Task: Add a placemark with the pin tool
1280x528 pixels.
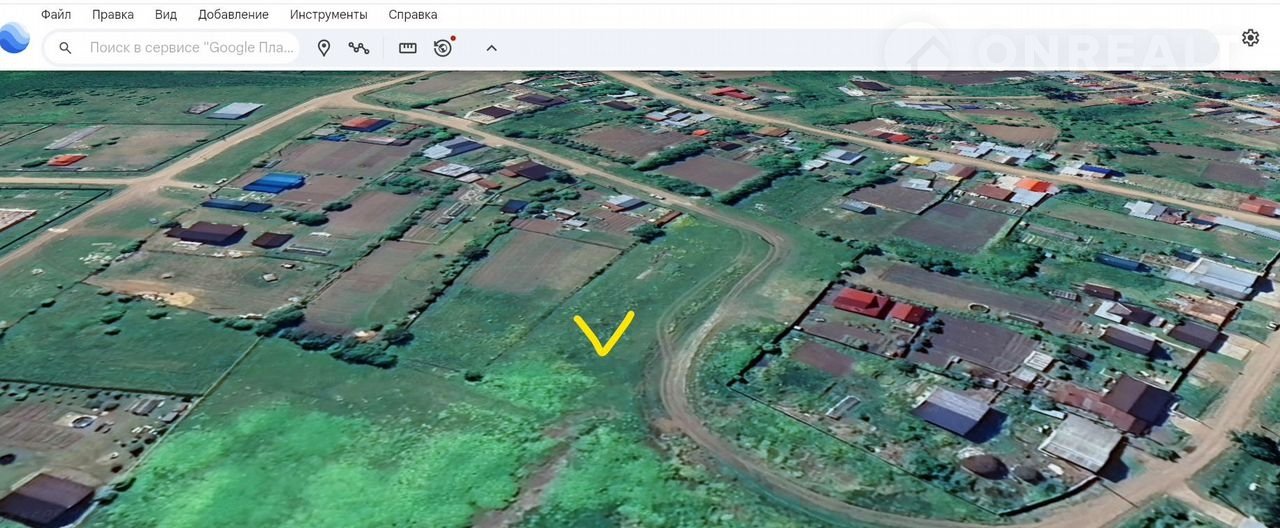Action: point(324,48)
